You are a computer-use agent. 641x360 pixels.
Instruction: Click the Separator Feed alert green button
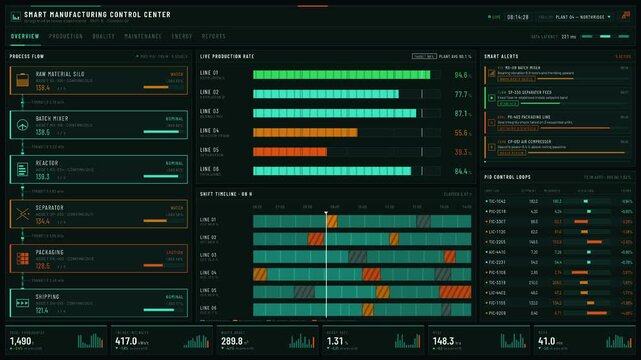(x=508, y=103)
